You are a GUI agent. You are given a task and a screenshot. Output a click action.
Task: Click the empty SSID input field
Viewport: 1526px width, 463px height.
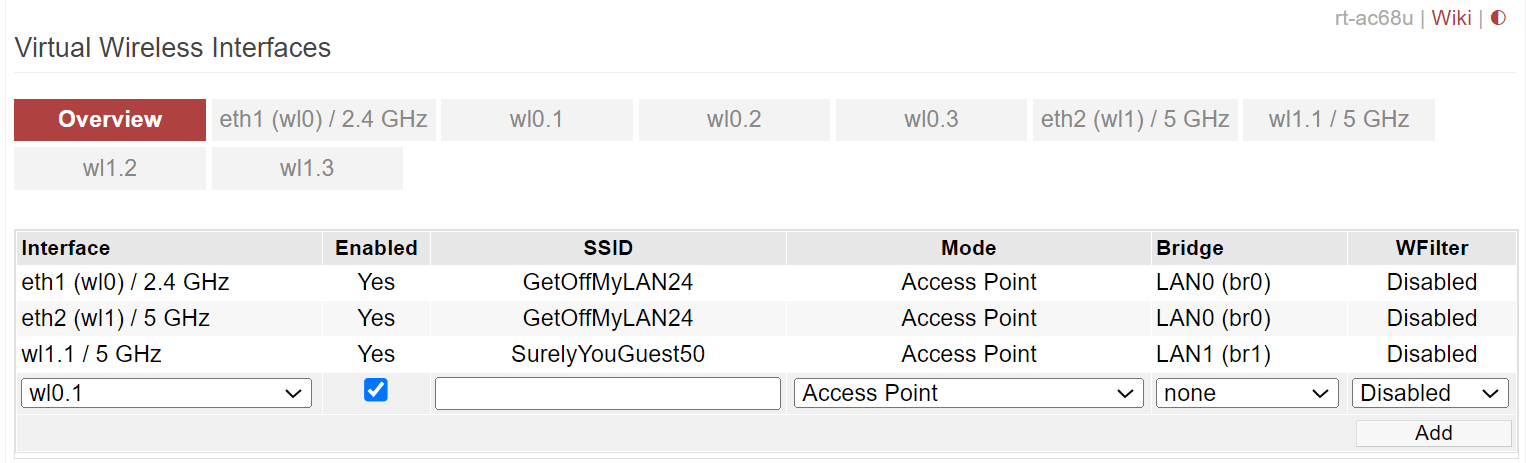(607, 393)
